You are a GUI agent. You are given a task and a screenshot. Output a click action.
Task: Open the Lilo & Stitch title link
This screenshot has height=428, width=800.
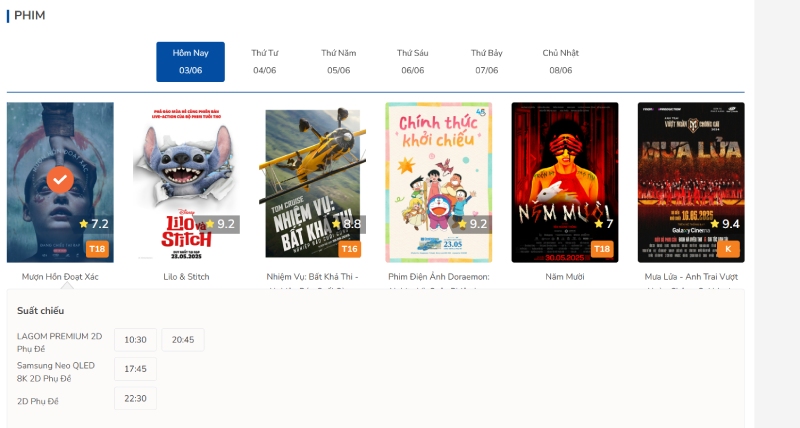[x=186, y=276]
